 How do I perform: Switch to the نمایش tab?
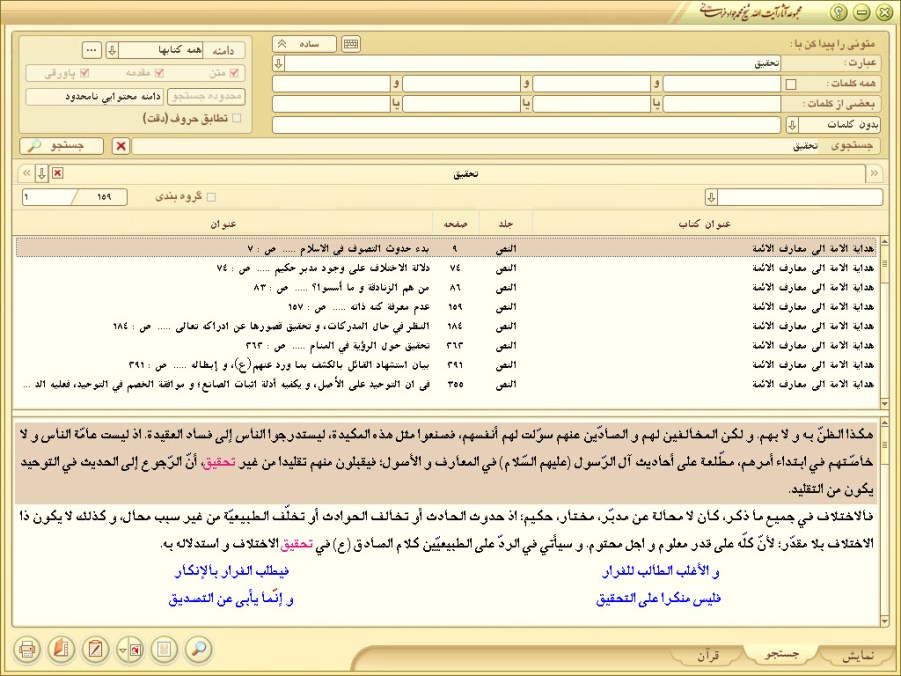(x=857, y=656)
